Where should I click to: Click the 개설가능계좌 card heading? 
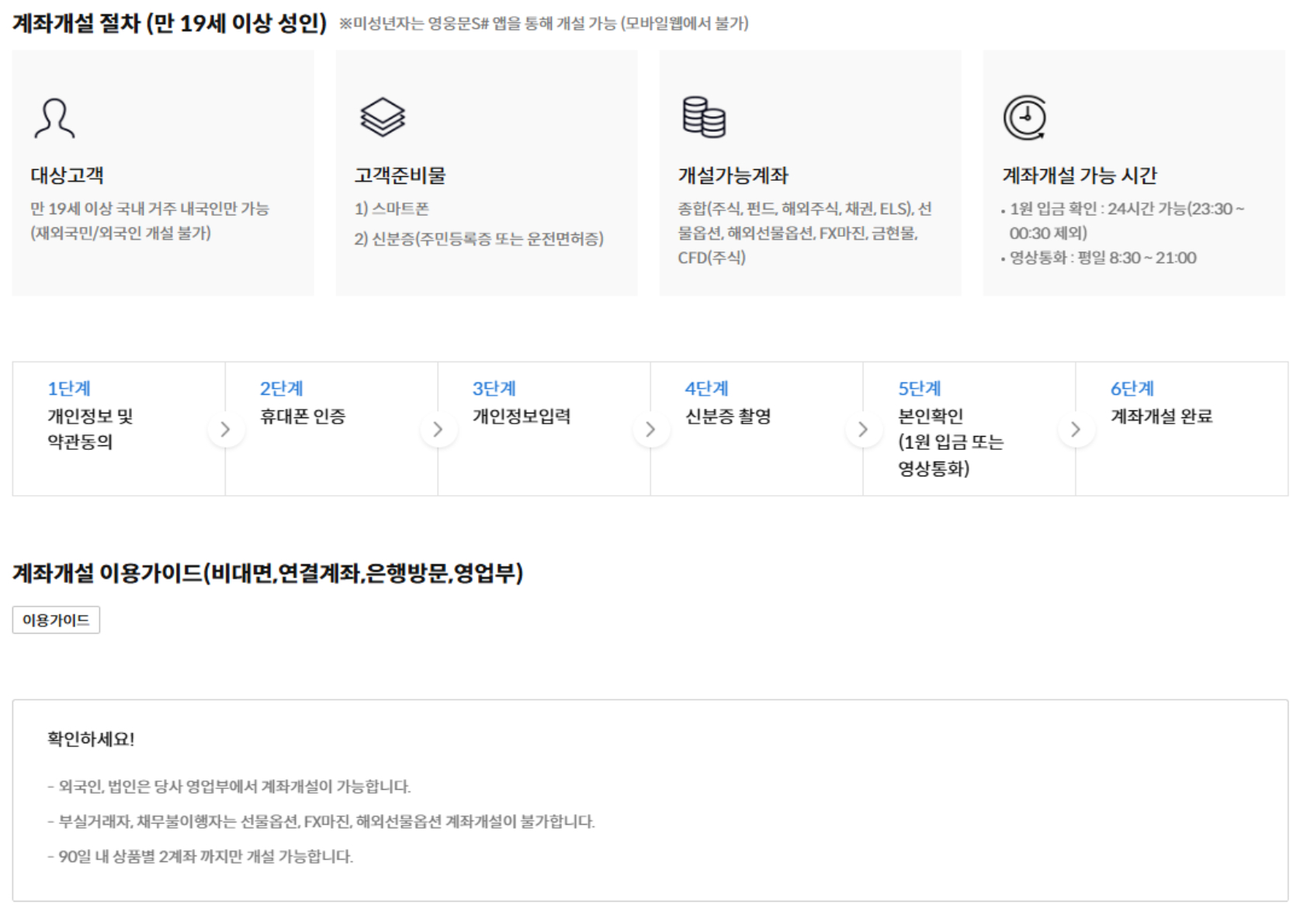[733, 175]
